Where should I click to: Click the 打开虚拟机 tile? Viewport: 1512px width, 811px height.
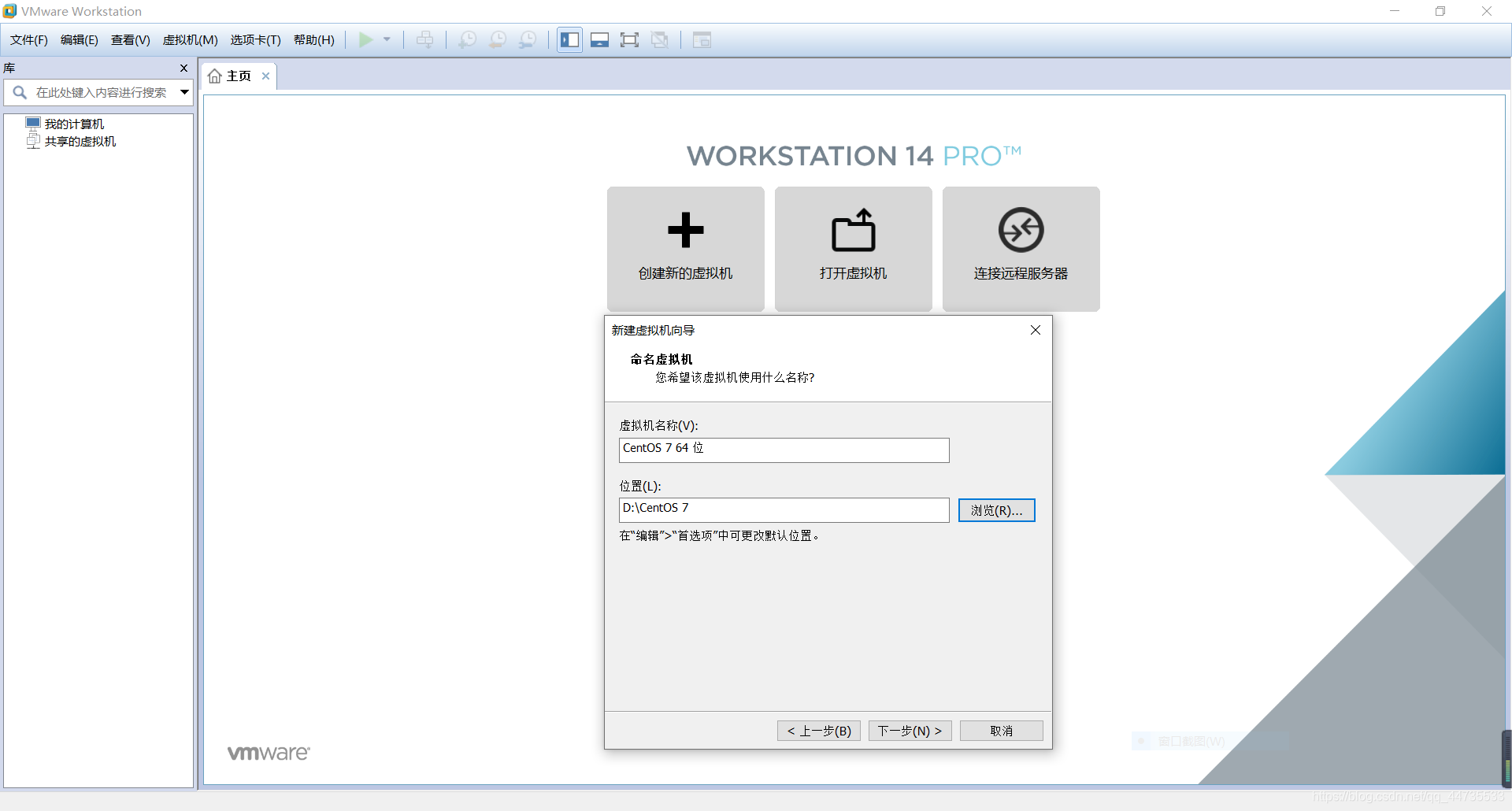coord(854,249)
